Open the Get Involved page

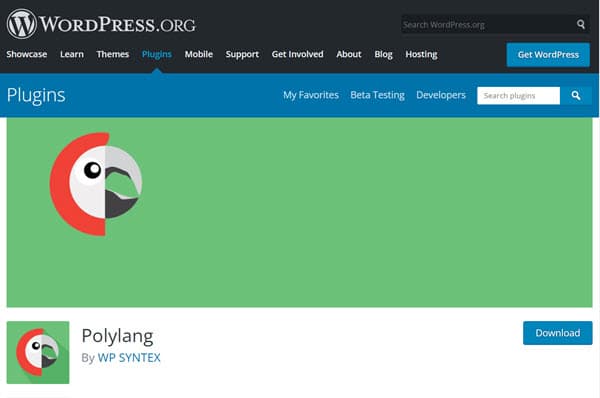point(297,54)
